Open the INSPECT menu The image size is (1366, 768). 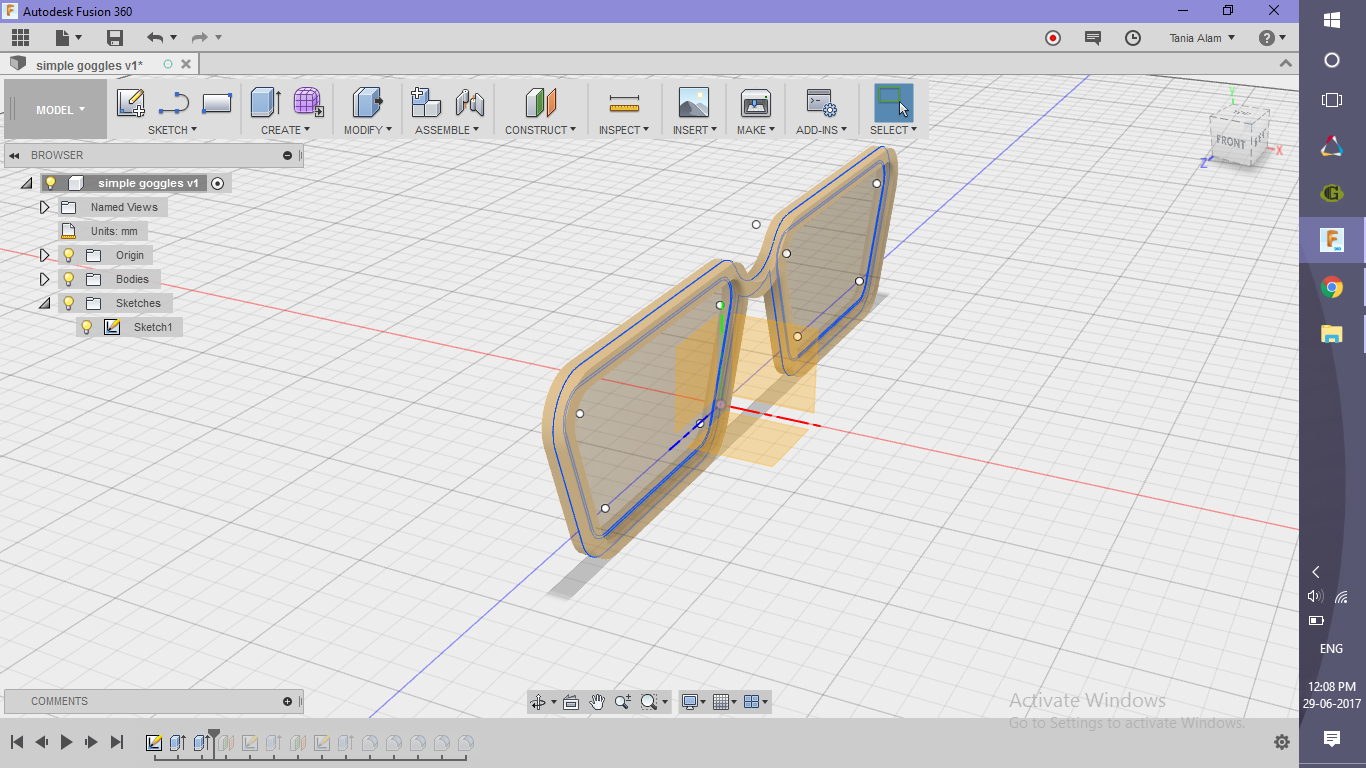[624, 130]
